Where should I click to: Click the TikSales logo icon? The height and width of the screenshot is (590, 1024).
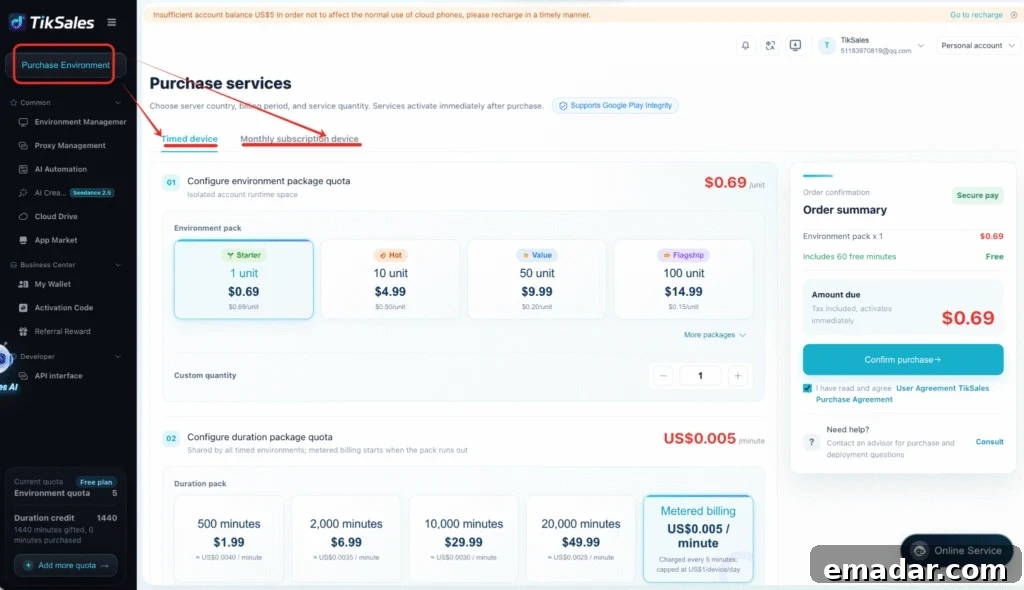(18, 23)
